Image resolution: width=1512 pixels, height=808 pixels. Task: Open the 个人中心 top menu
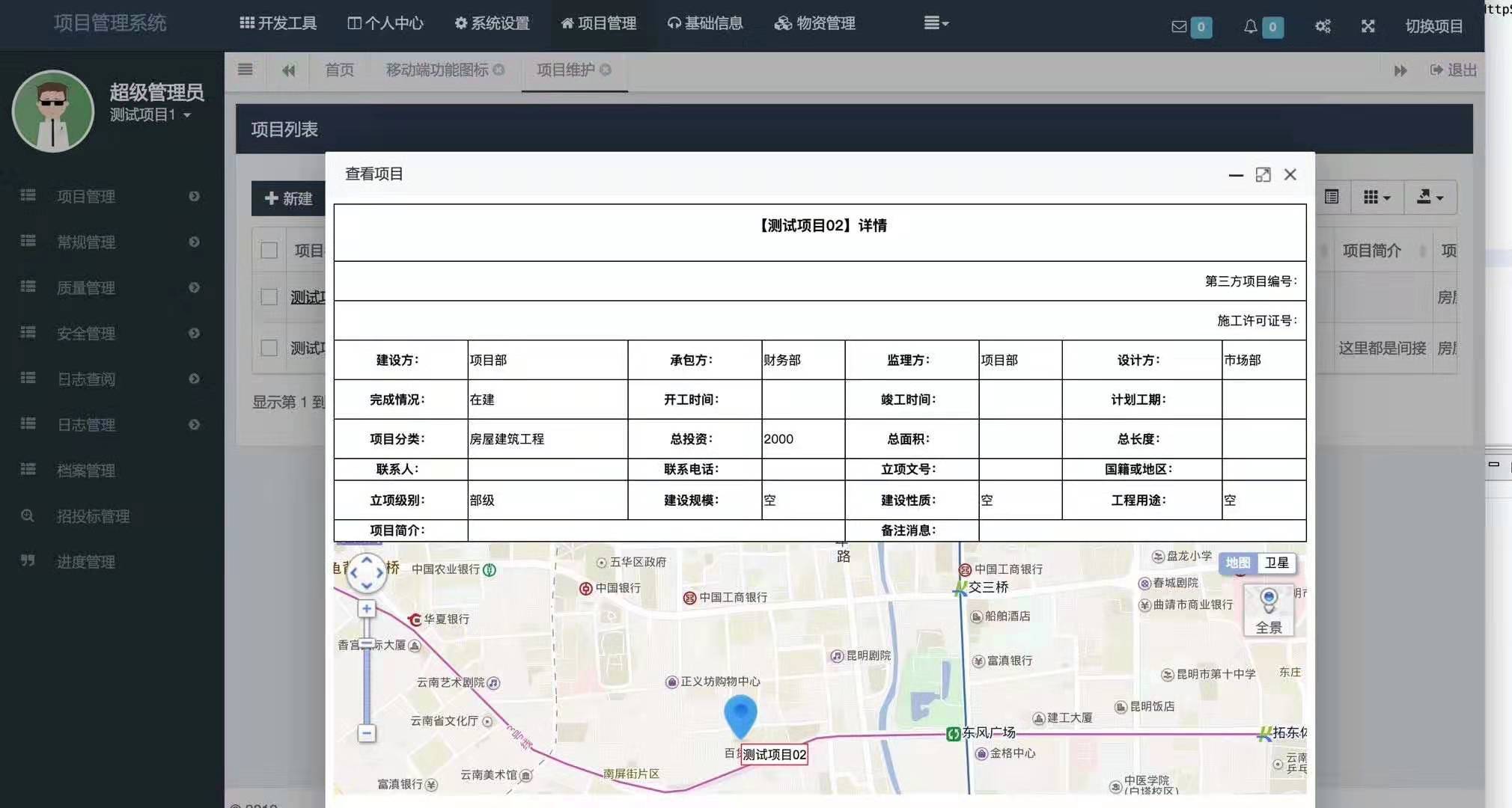[385, 23]
